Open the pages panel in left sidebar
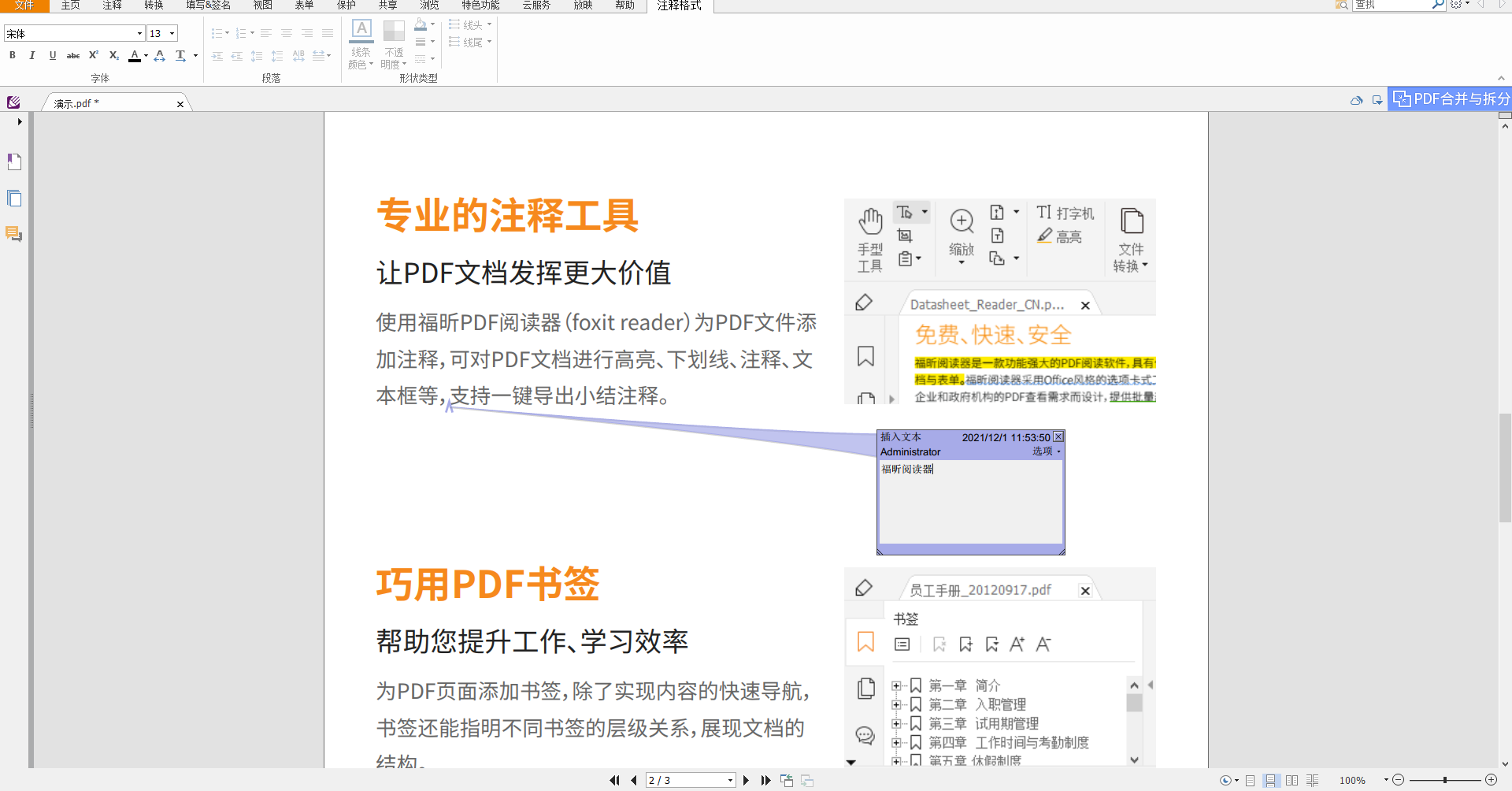The width and height of the screenshot is (1512, 791). click(14, 198)
